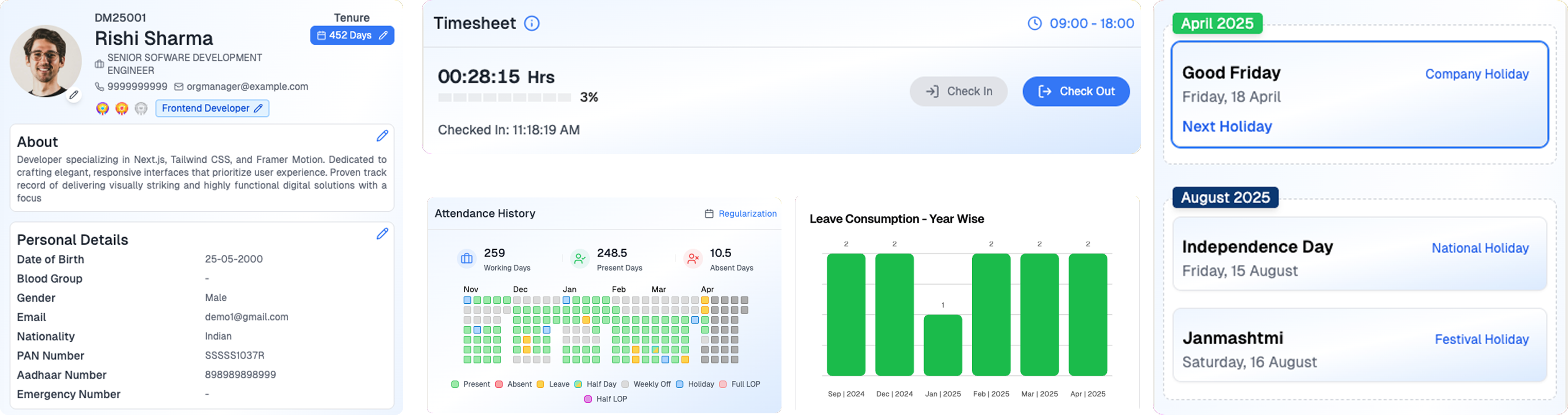Screen dimensions: 1568x415
Task: Click the Present Days icon
Action: [x=579, y=259]
